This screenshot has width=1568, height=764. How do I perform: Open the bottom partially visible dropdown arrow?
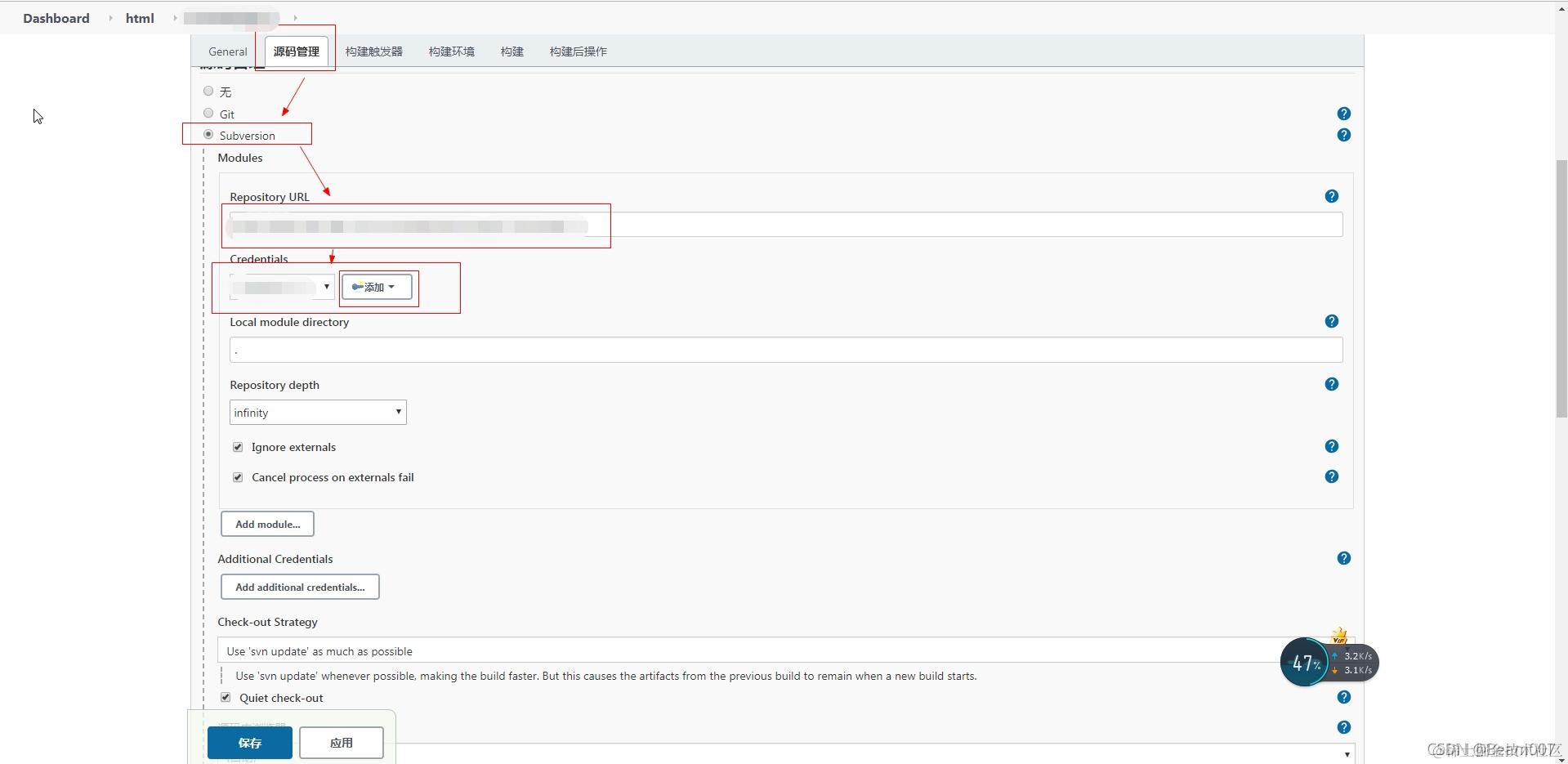point(1347,754)
